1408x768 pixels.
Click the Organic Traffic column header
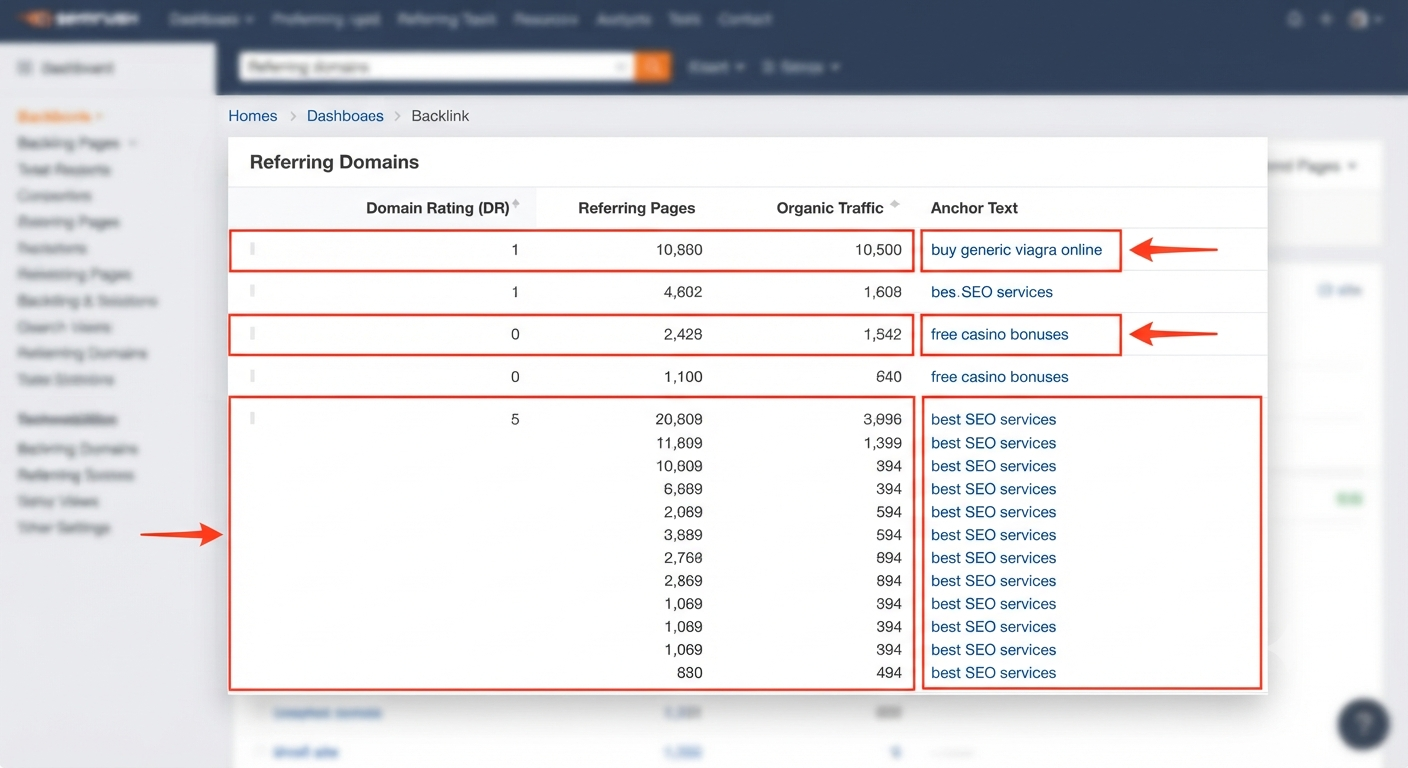click(x=830, y=208)
